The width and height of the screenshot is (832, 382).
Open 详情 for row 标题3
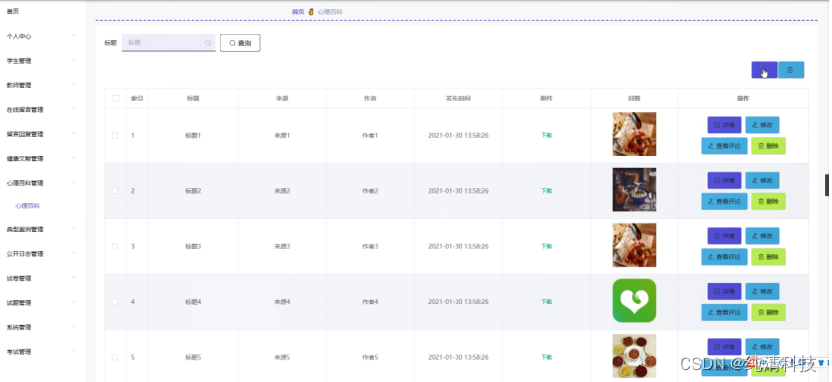(x=724, y=236)
